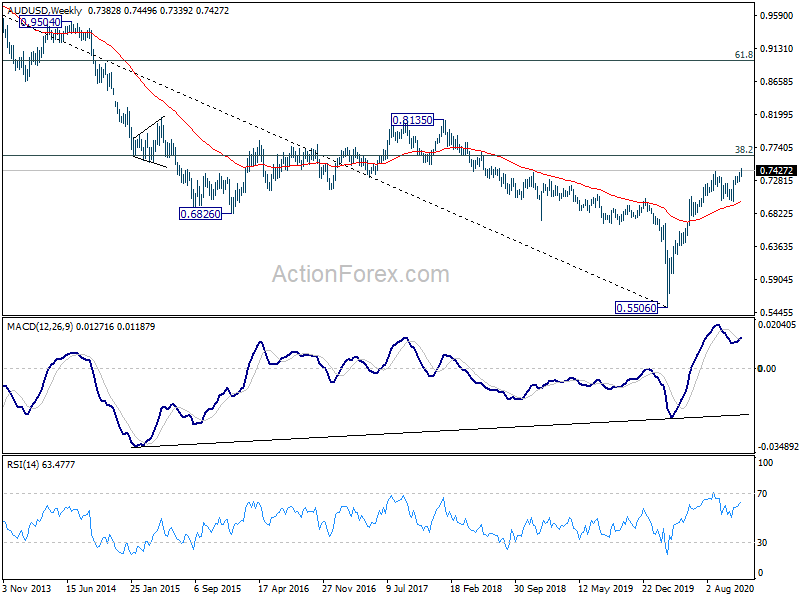The image size is (800, 600).
Task: Click the 22 Dec 2019 date label
Action: point(668,588)
